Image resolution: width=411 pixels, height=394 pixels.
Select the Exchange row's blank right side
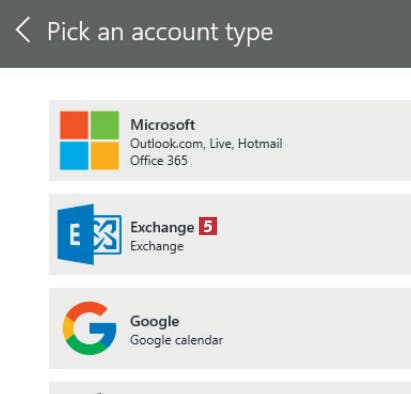coord(313,234)
